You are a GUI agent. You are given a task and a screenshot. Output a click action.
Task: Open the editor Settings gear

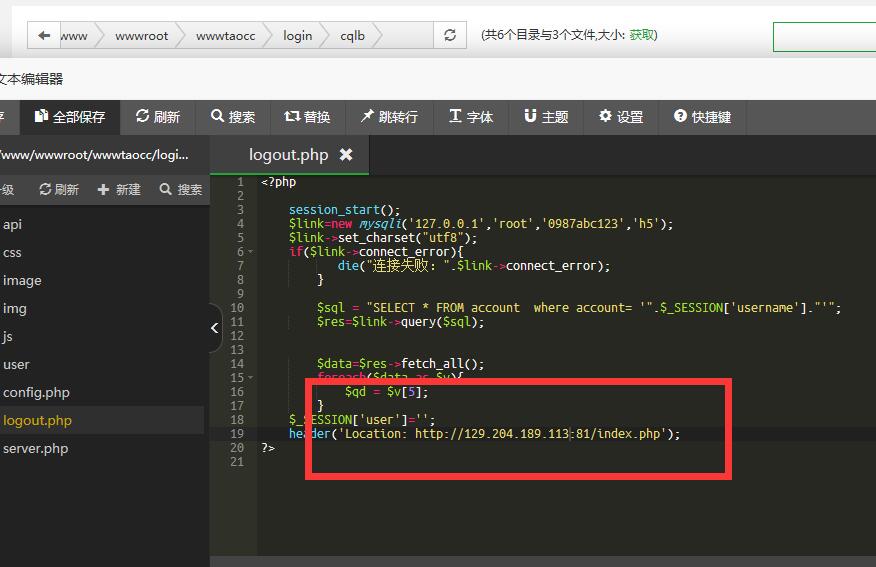[x=621, y=117]
